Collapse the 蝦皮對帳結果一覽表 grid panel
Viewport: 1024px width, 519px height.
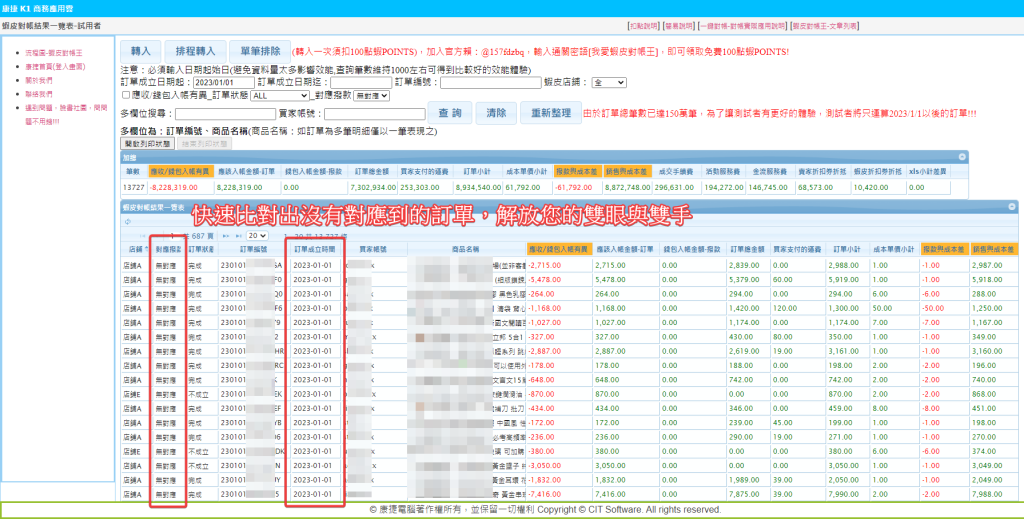(1010, 205)
